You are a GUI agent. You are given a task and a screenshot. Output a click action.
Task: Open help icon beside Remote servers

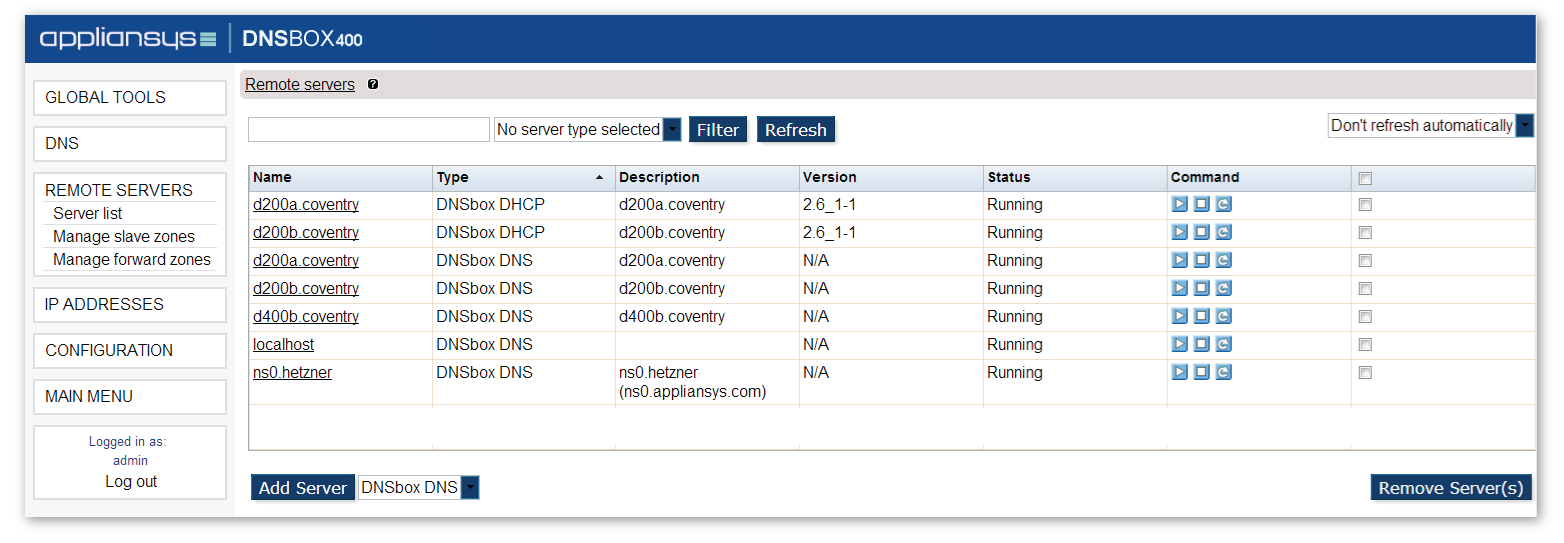coord(373,85)
